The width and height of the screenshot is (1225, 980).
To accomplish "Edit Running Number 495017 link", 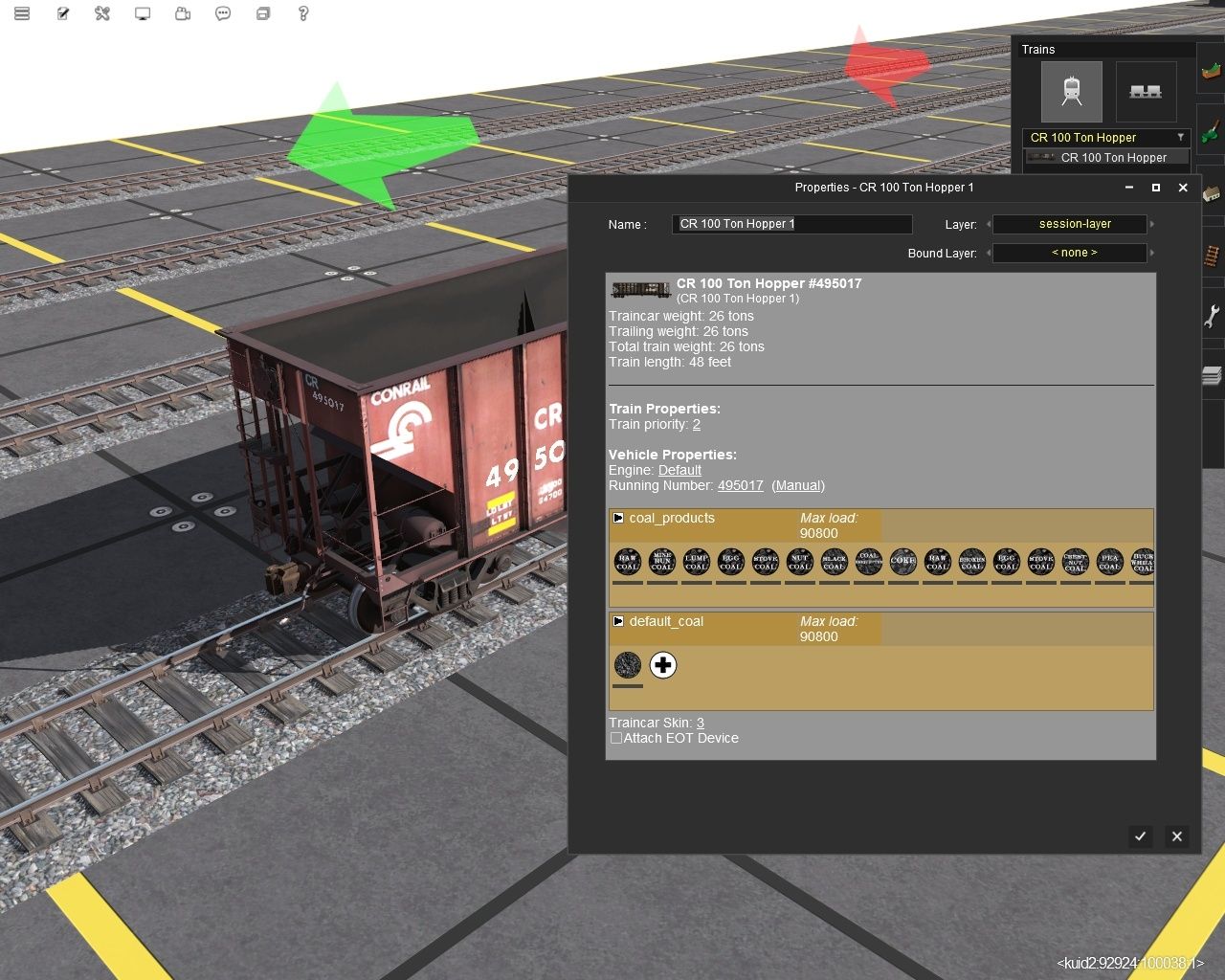I will (741, 485).
